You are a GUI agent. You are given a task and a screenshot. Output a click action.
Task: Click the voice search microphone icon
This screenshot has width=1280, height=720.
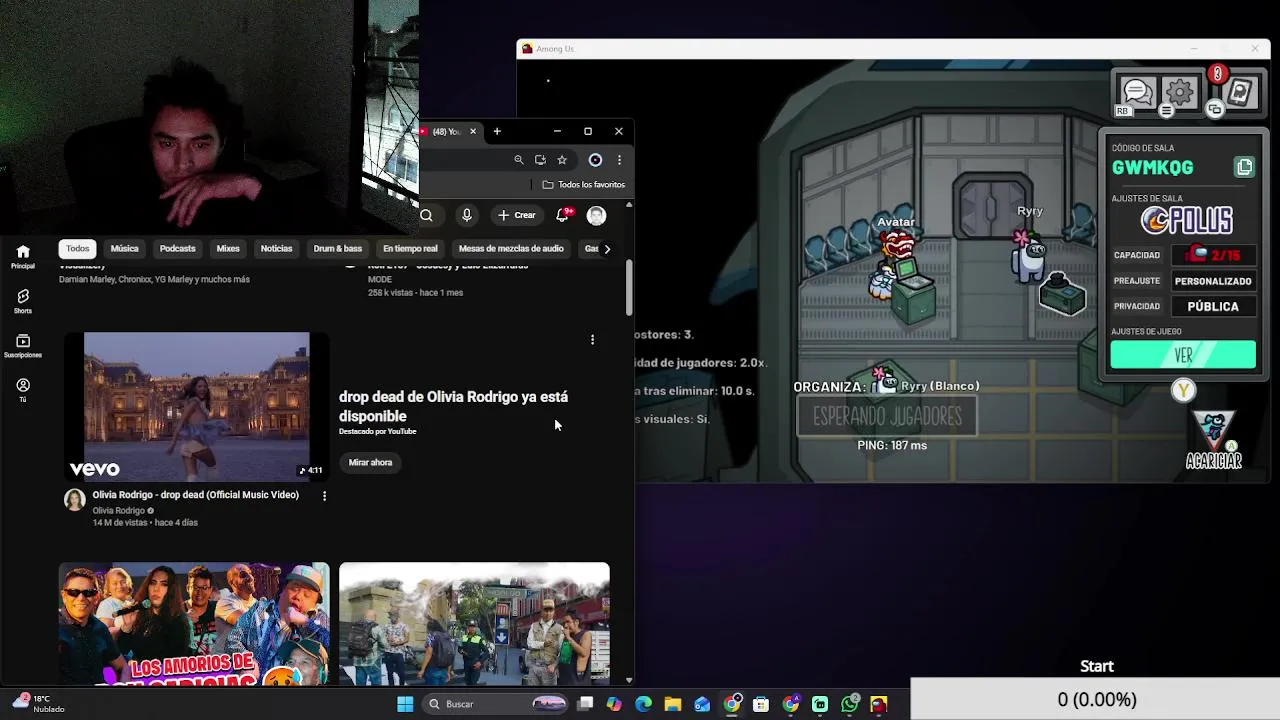click(x=466, y=215)
